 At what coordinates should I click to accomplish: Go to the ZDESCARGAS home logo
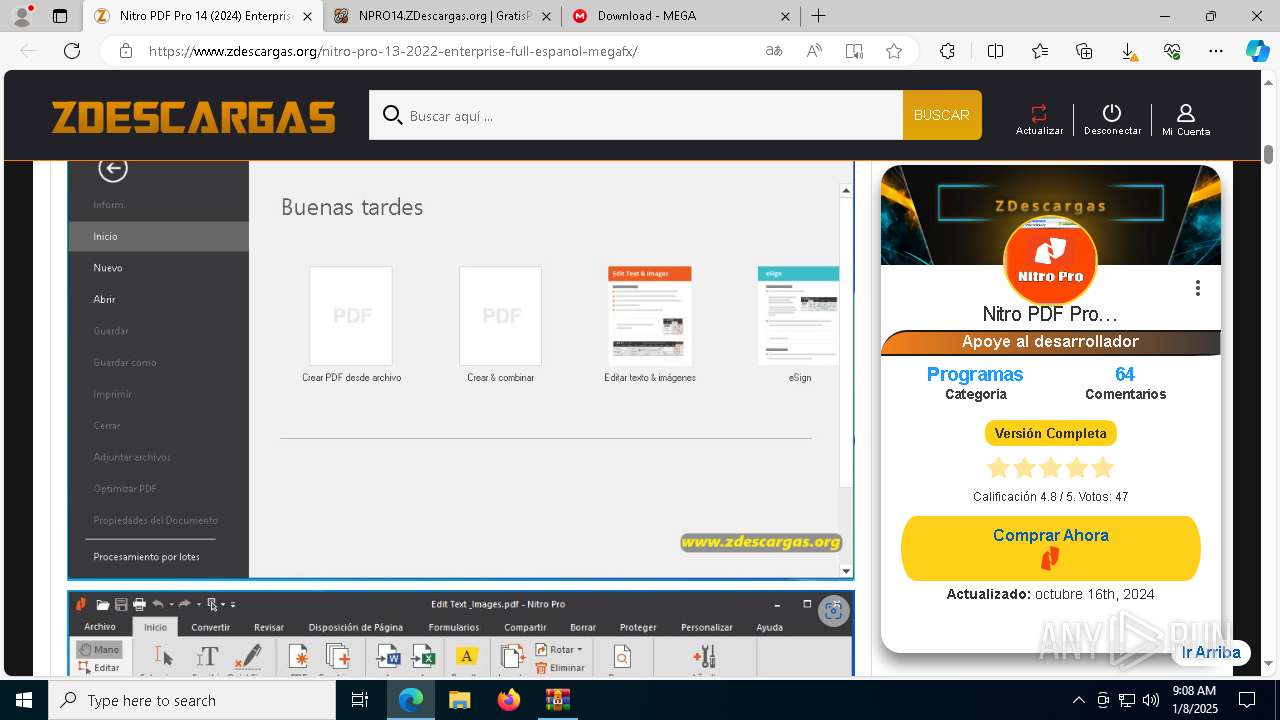coord(193,117)
